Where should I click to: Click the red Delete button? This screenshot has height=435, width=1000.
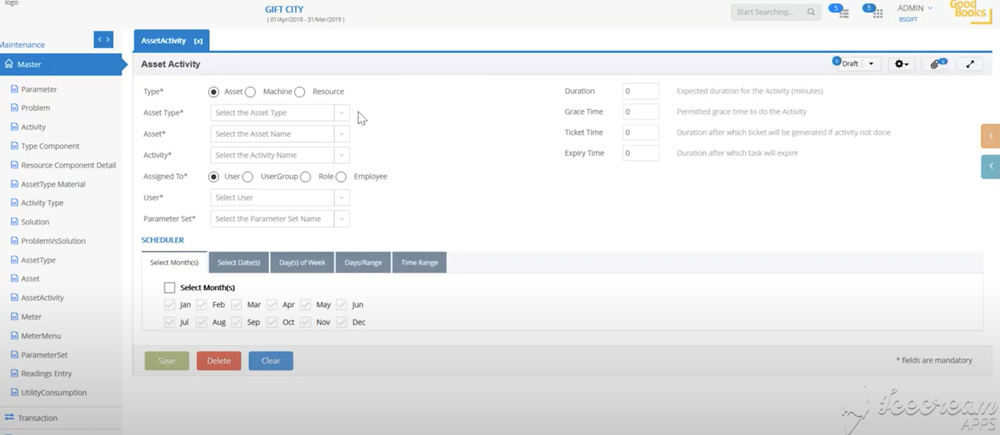click(219, 361)
